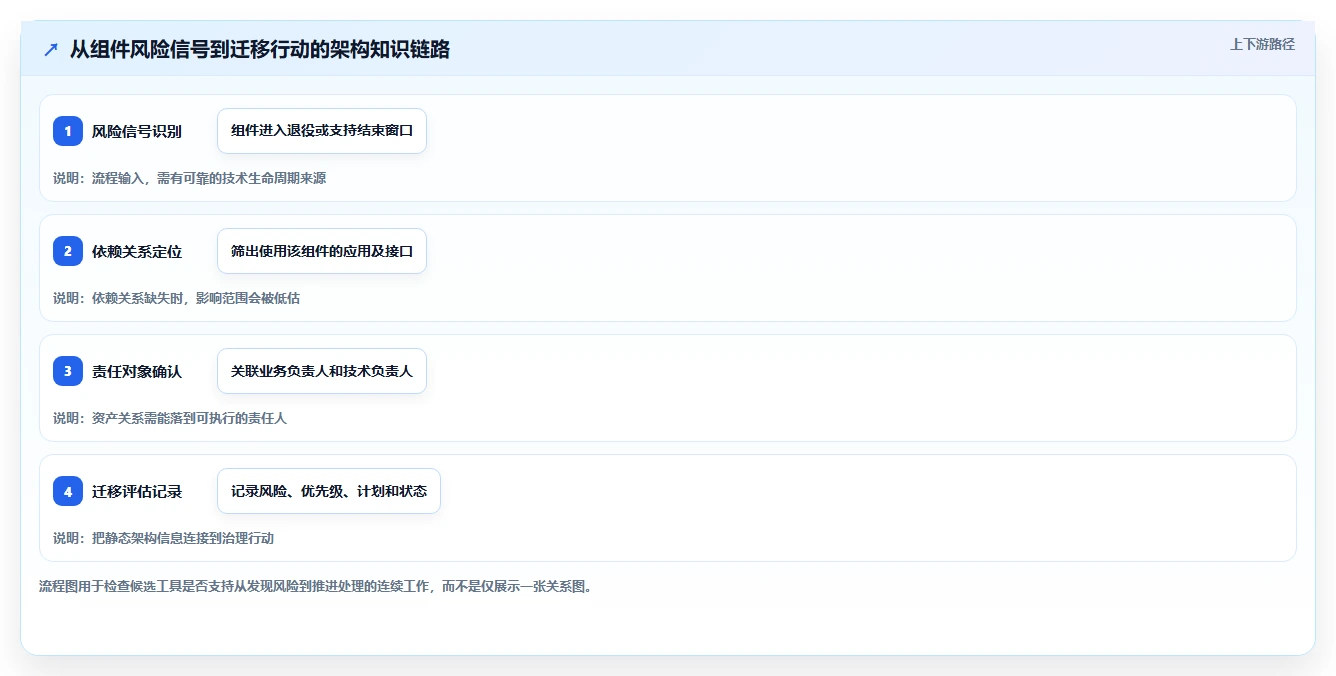
Task: Click the arrow icon beside the title
Action: tap(51, 50)
